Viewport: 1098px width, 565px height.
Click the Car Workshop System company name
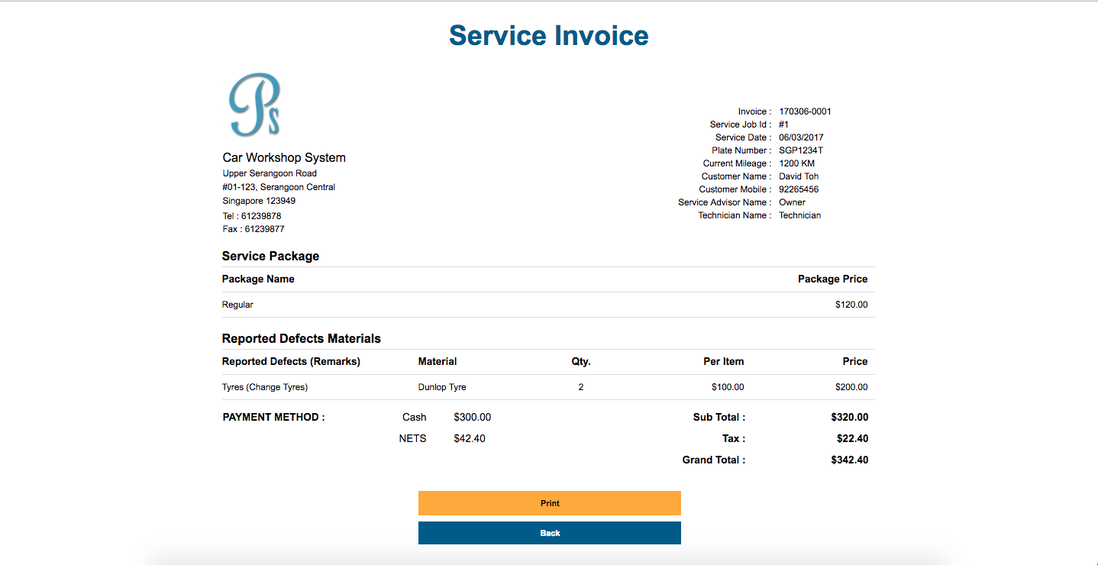pos(284,158)
